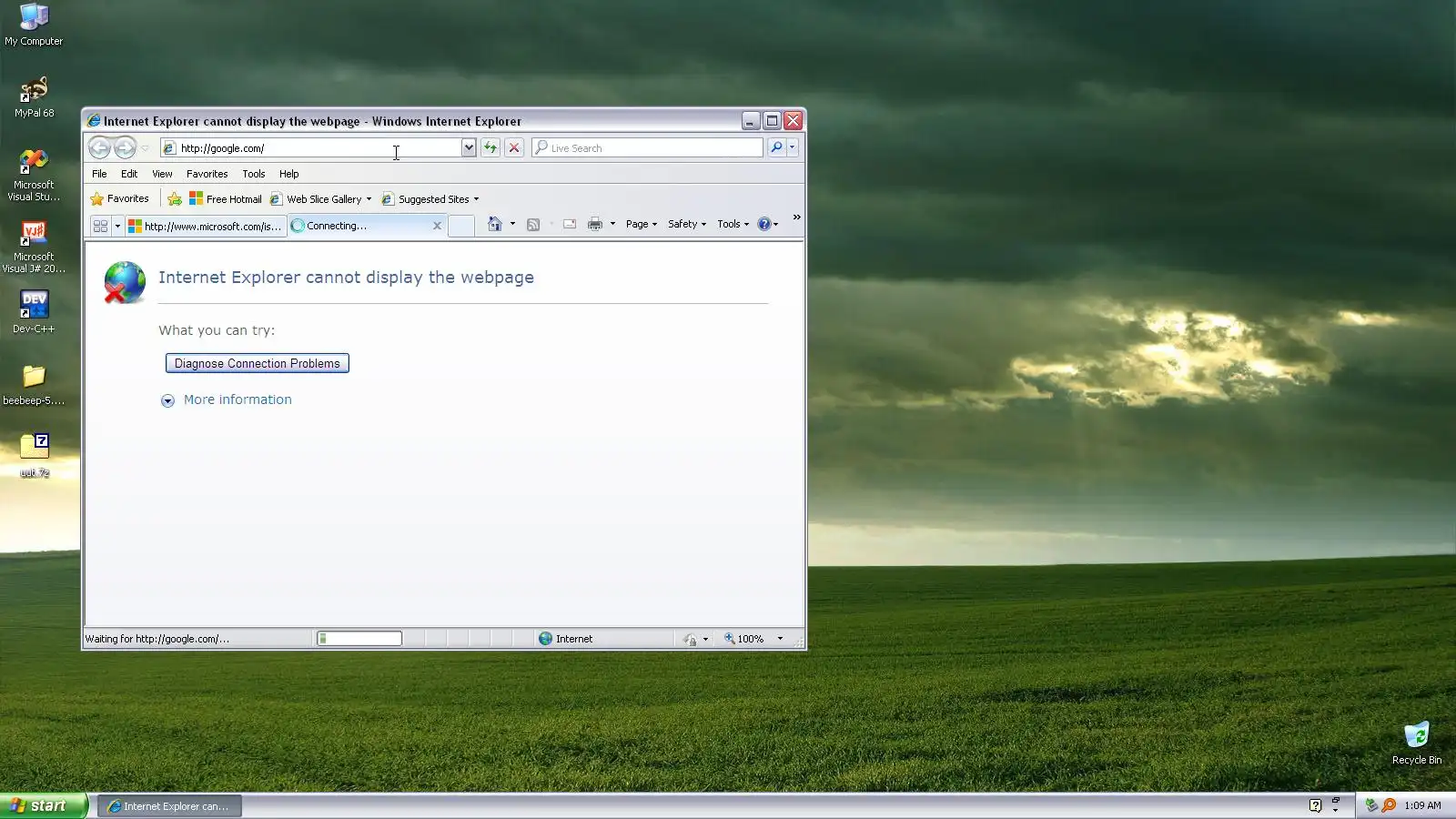
Task: Click the orange magnifier tray icon
Action: point(1389,805)
